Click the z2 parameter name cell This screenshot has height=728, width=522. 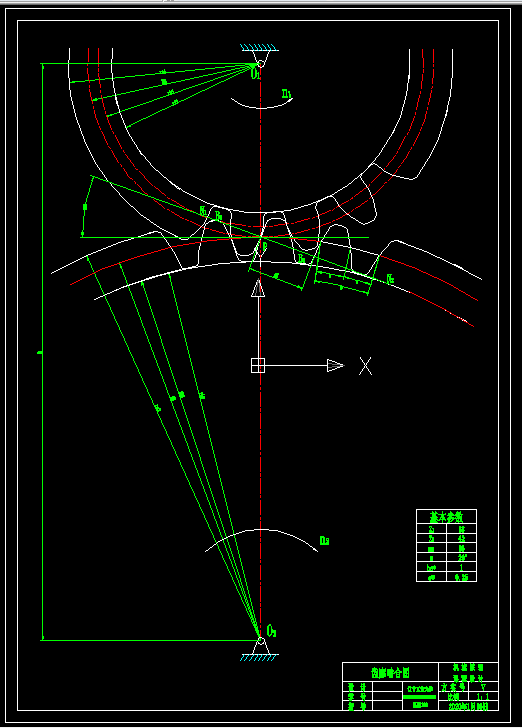click(x=431, y=538)
